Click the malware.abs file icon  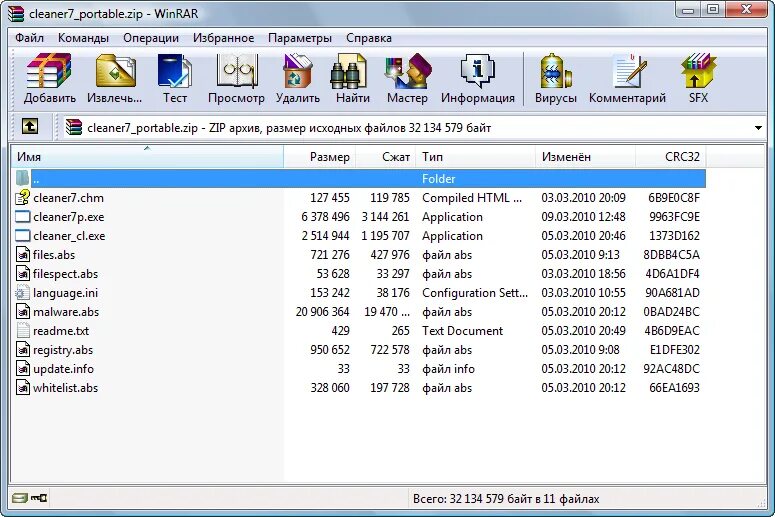pyautogui.click(x=23, y=311)
